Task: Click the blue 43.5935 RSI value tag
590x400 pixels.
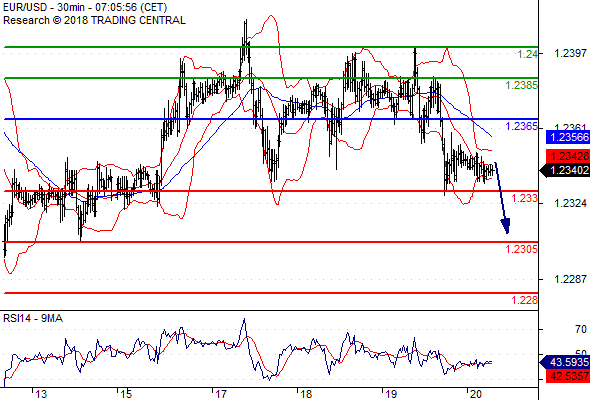Action: tap(565, 362)
